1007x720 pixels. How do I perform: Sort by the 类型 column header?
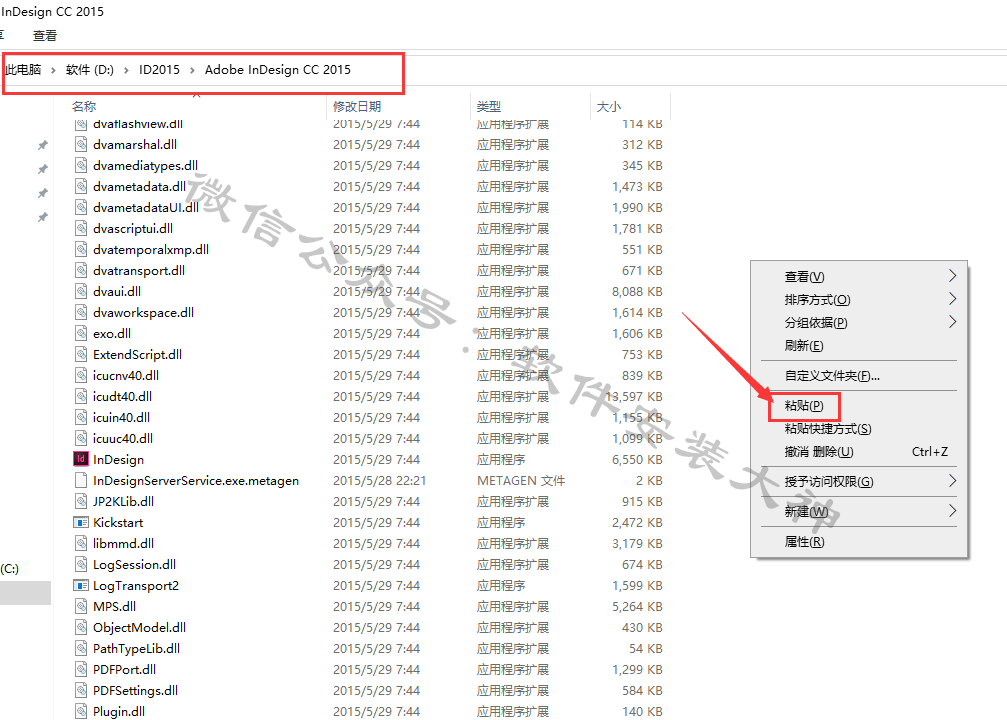489,107
